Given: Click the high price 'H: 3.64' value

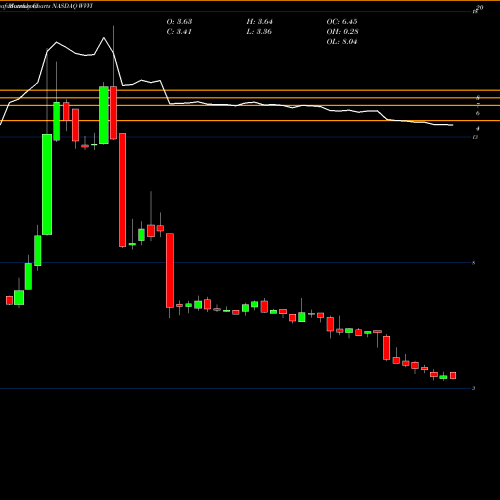Looking at the screenshot, I should pos(260,22).
